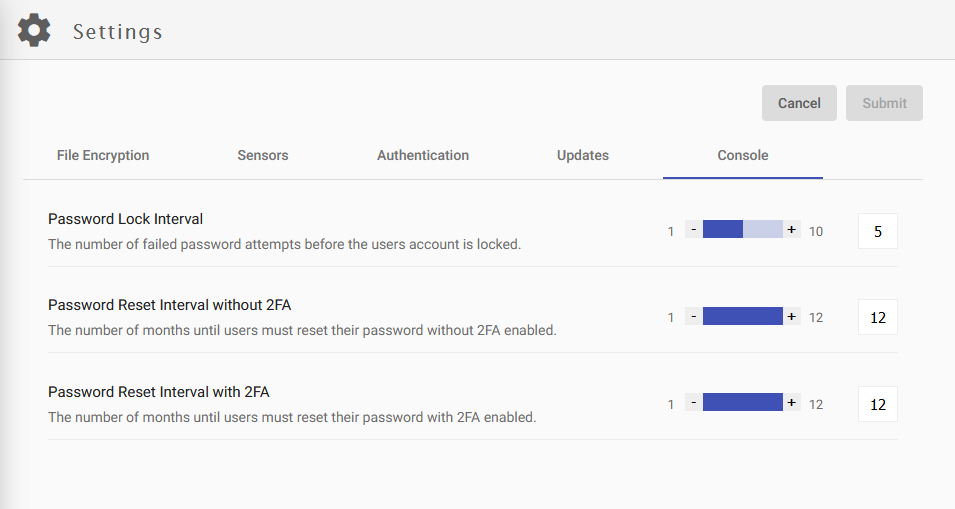Increase Password Lock Interval with plus
Image resolution: width=955 pixels, height=509 pixels.
coord(792,230)
